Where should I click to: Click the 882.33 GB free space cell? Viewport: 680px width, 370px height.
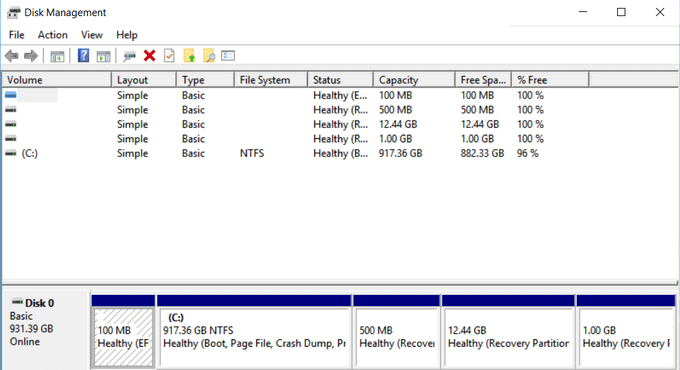pos(482,153)
